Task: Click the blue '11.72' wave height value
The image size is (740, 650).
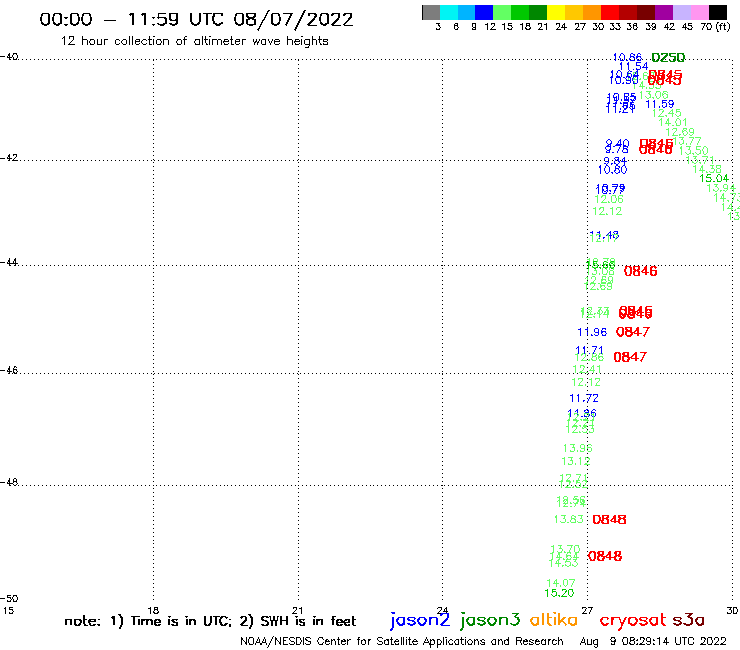Action: [x=584, y=398]
